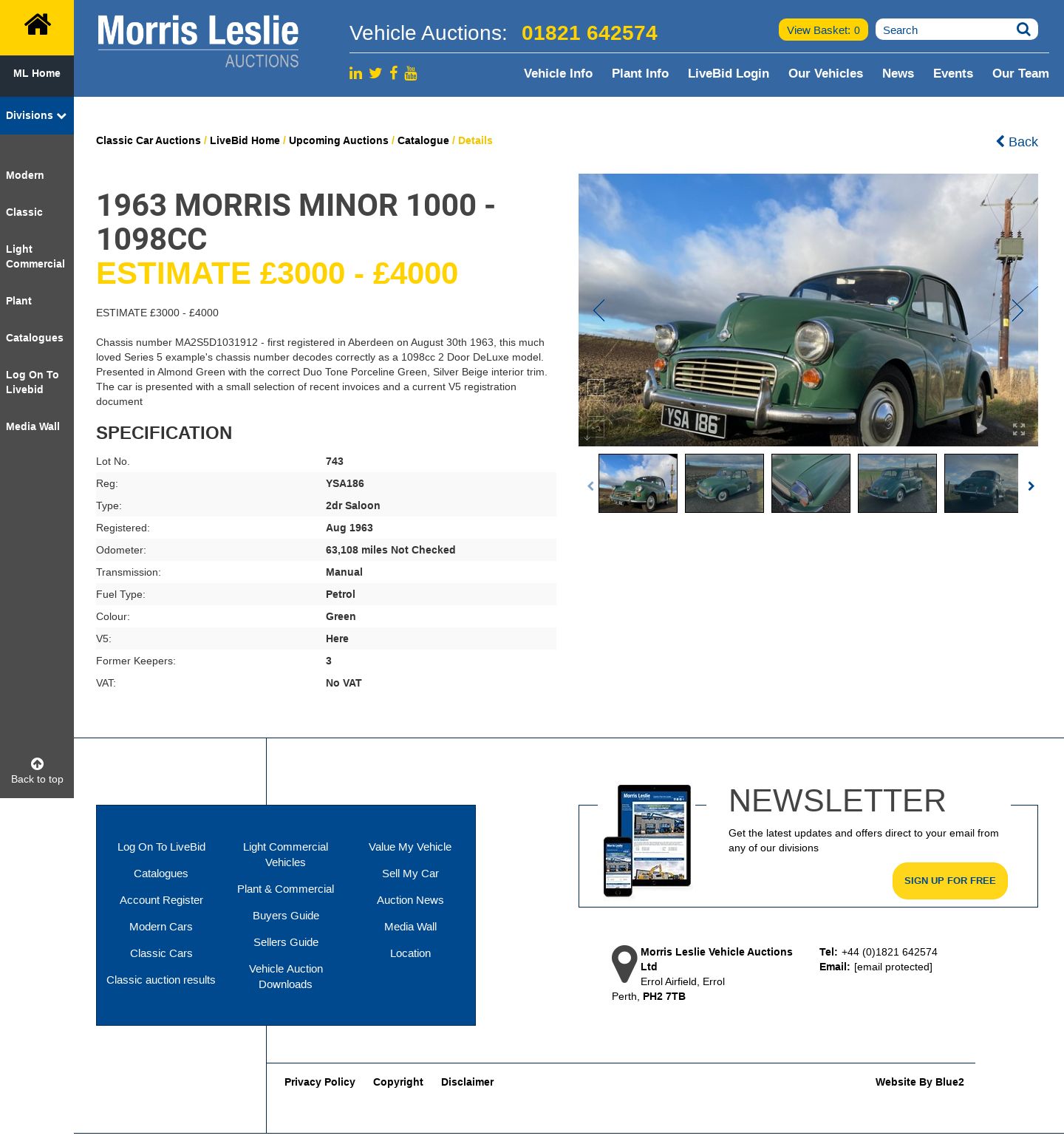Move thumbnail strip to next images
This screenshot has height=1144, width=1064.
point(1031,486)
